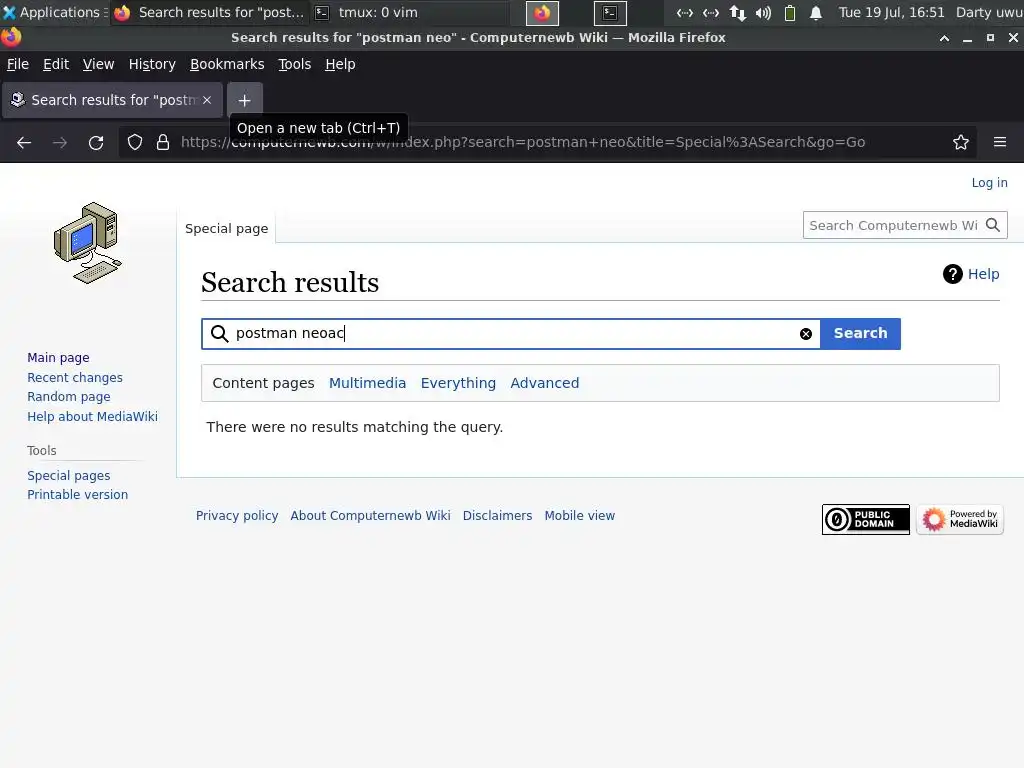Open the Main page link
Image resolution: width=1024 pixels, height=768 pixels.
(x=58, y=358)
